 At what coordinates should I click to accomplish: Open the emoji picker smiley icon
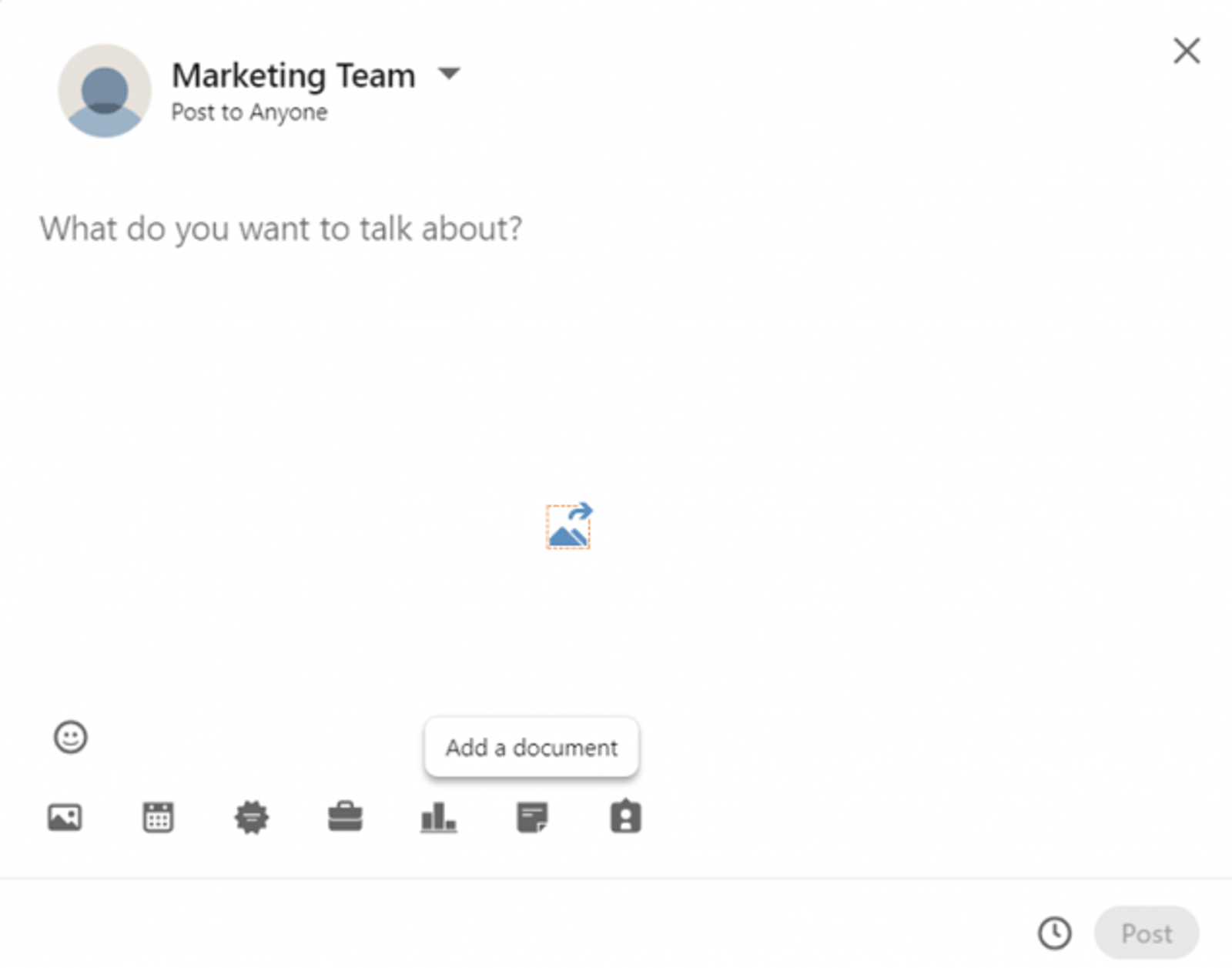(70, 737)
